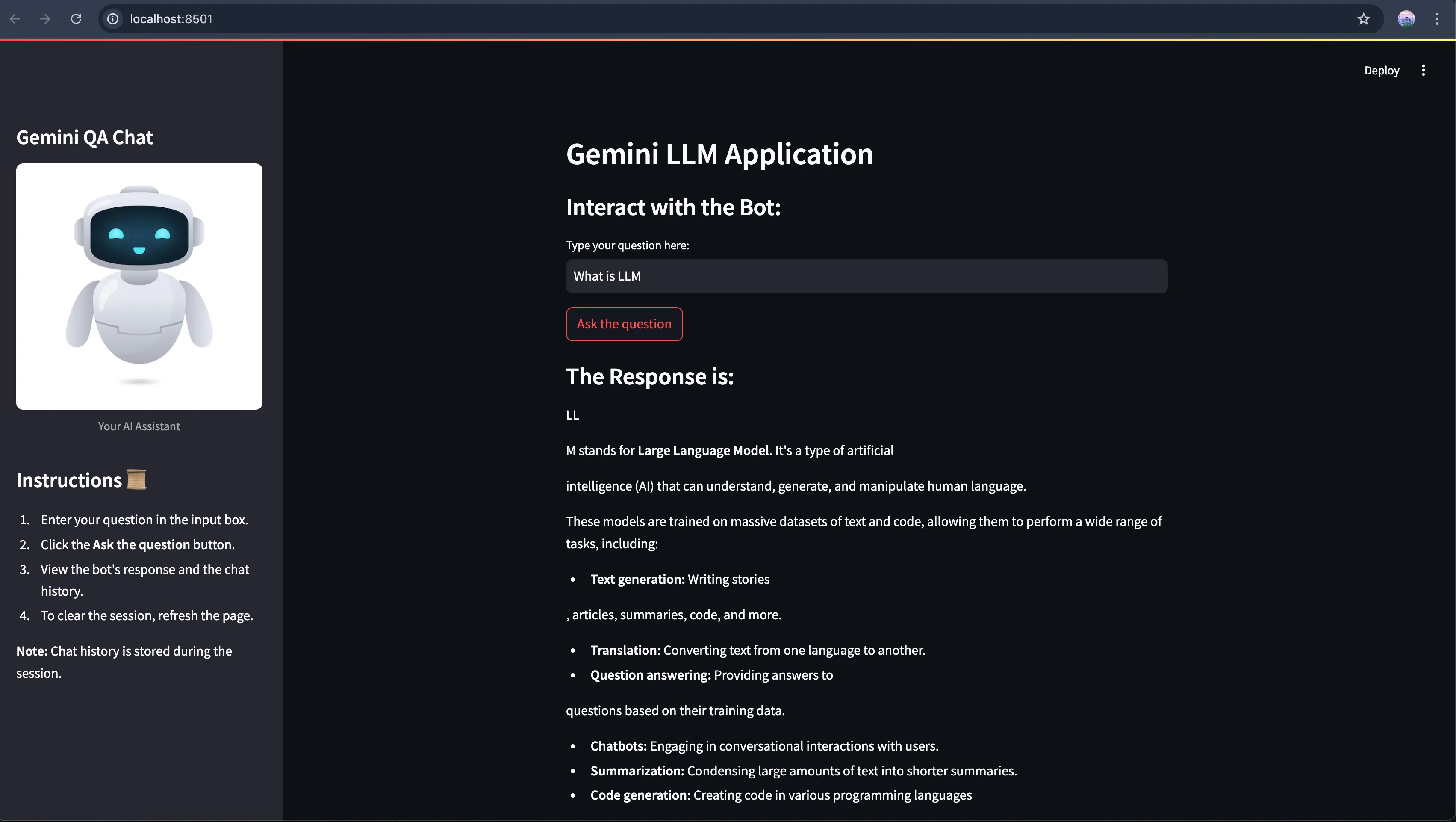The width and height of the screenshot is (1456, 822).
Task: Click the Ask the question button
Action: (624, 324)
